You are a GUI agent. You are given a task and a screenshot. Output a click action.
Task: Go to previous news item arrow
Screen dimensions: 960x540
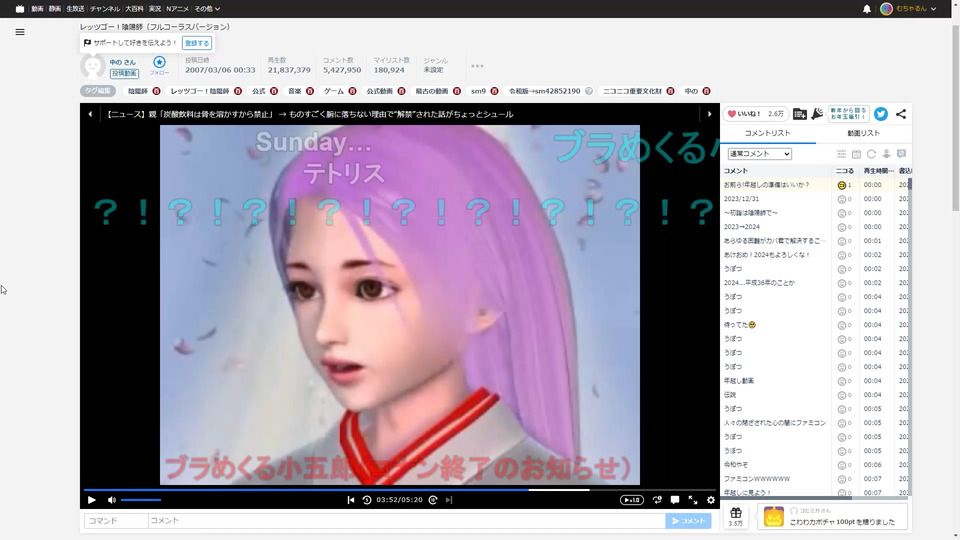tap(90, 114)
